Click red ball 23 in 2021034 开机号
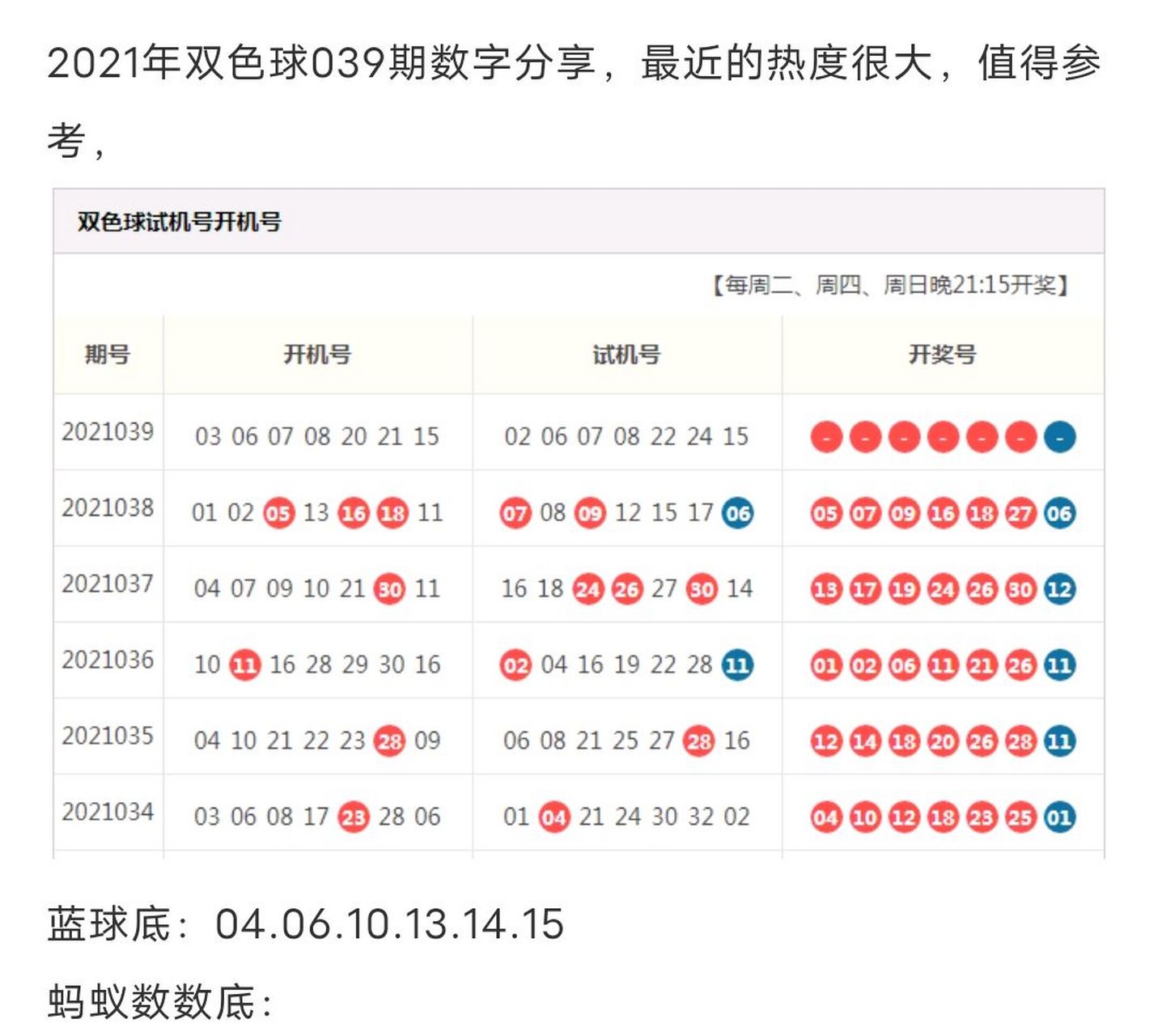 [354, 817]
